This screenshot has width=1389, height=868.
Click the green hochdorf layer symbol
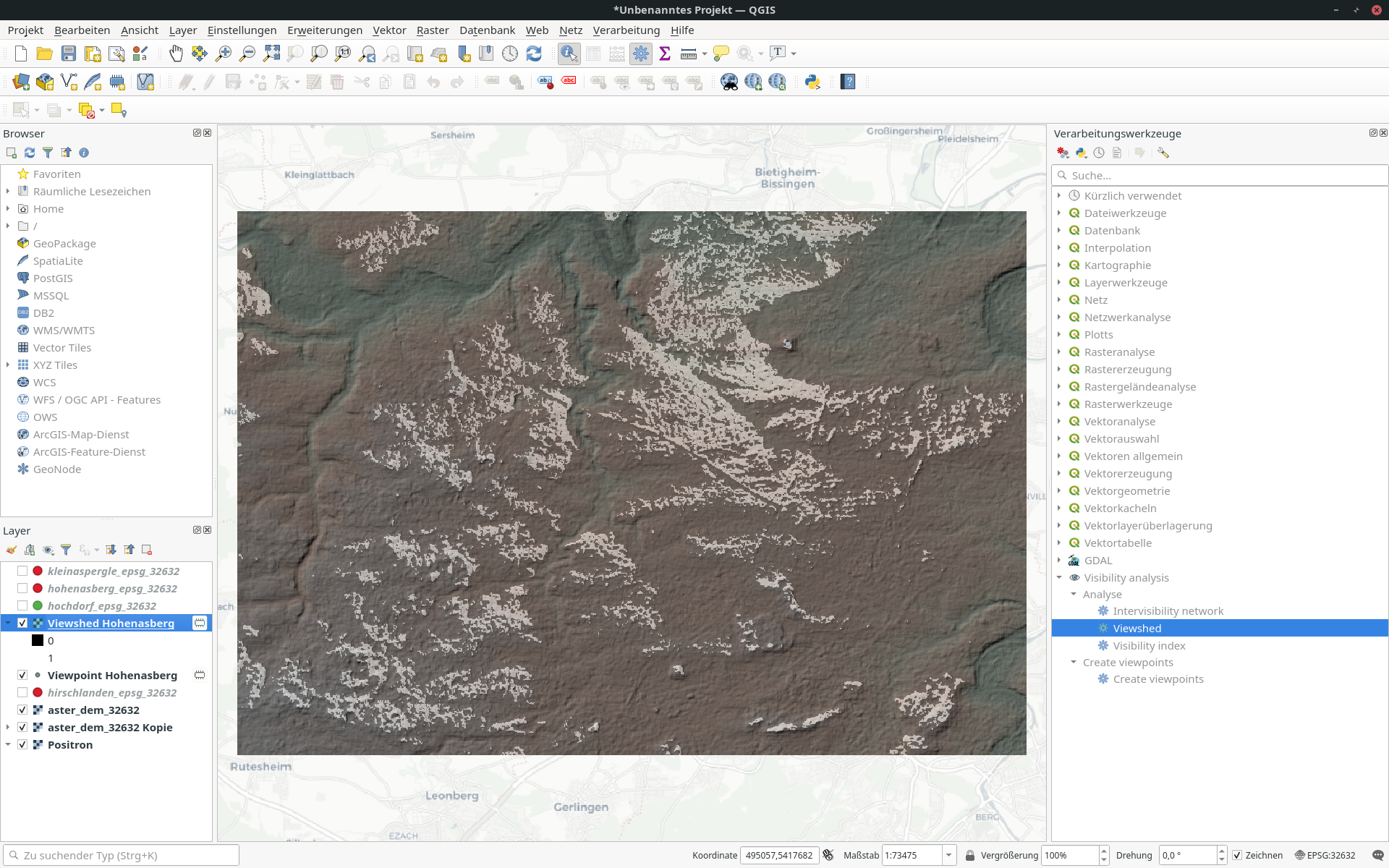(38, 605)
